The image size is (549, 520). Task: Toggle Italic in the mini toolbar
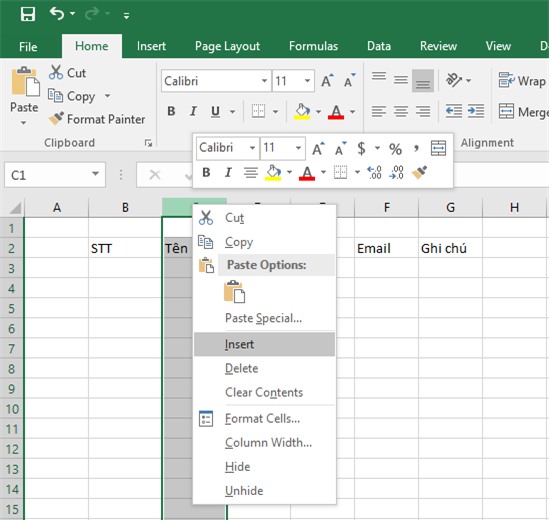pyautogui.click(x=228, y=172)
